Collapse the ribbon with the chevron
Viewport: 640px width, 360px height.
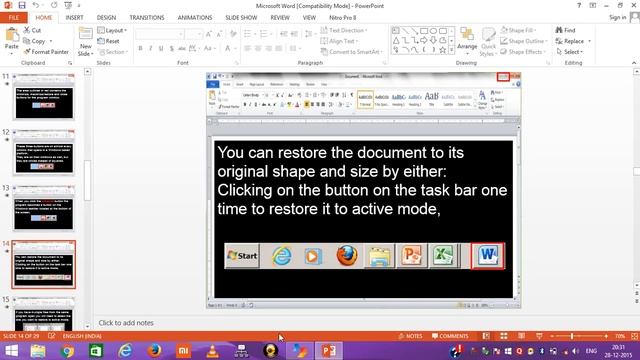634,63
